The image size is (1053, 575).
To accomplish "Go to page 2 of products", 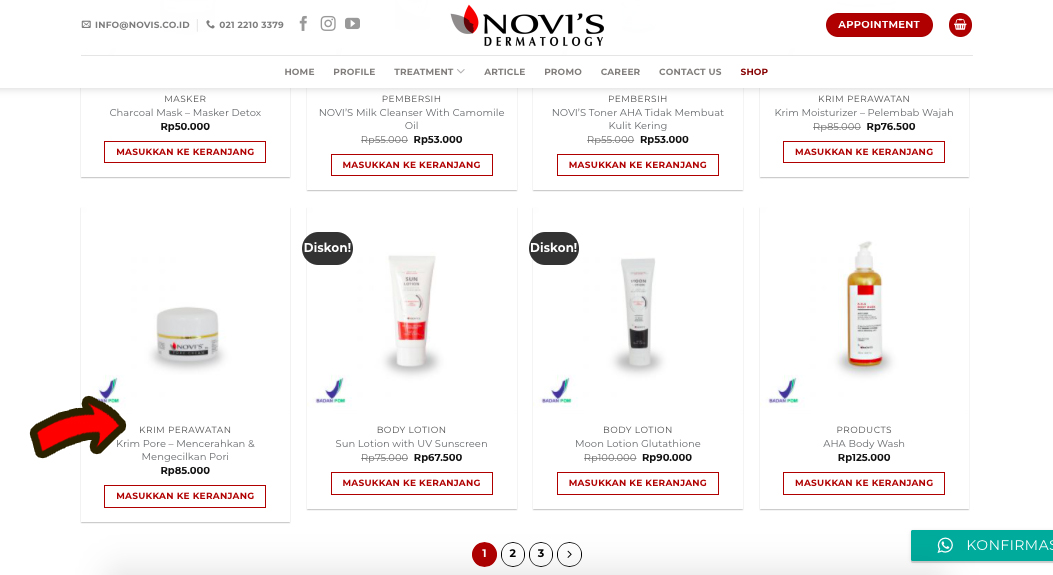I will pos(512,554).
